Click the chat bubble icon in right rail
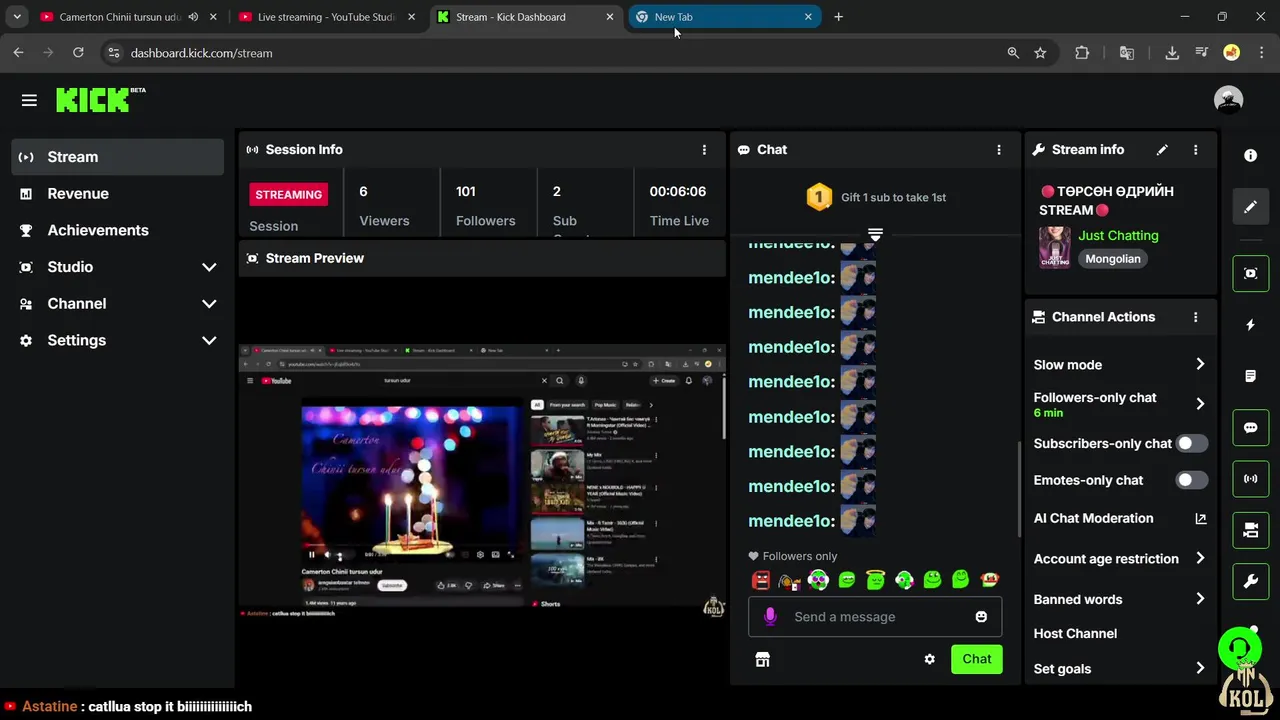 click(x=1250, y=428)
